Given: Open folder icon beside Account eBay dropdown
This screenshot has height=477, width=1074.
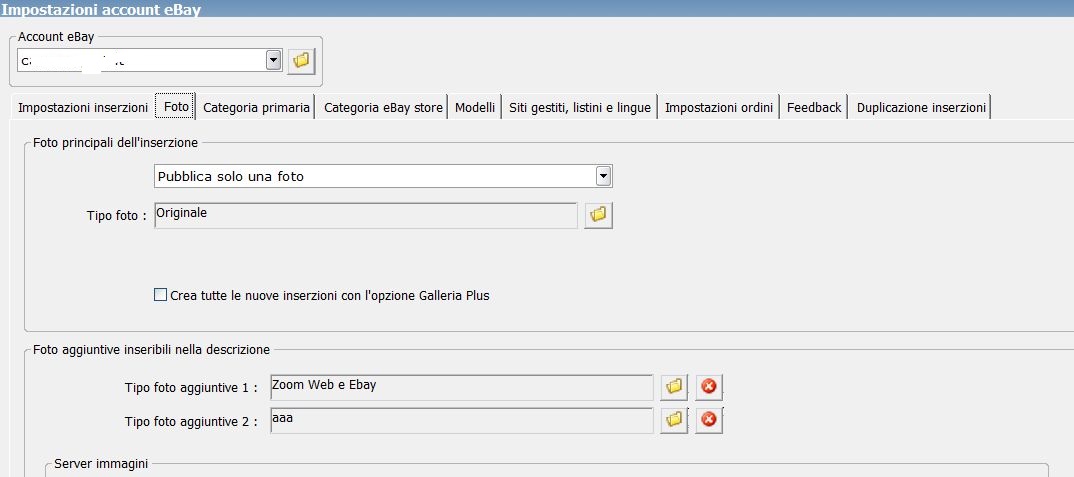Looking at the screenshot, I should point(301,61).
